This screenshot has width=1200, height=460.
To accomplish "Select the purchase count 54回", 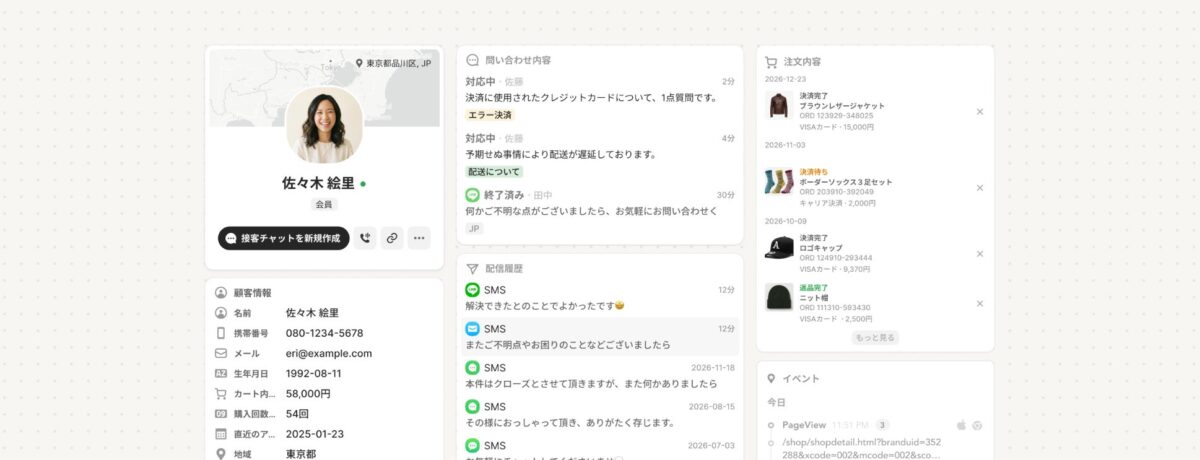I will click(297, 413).
